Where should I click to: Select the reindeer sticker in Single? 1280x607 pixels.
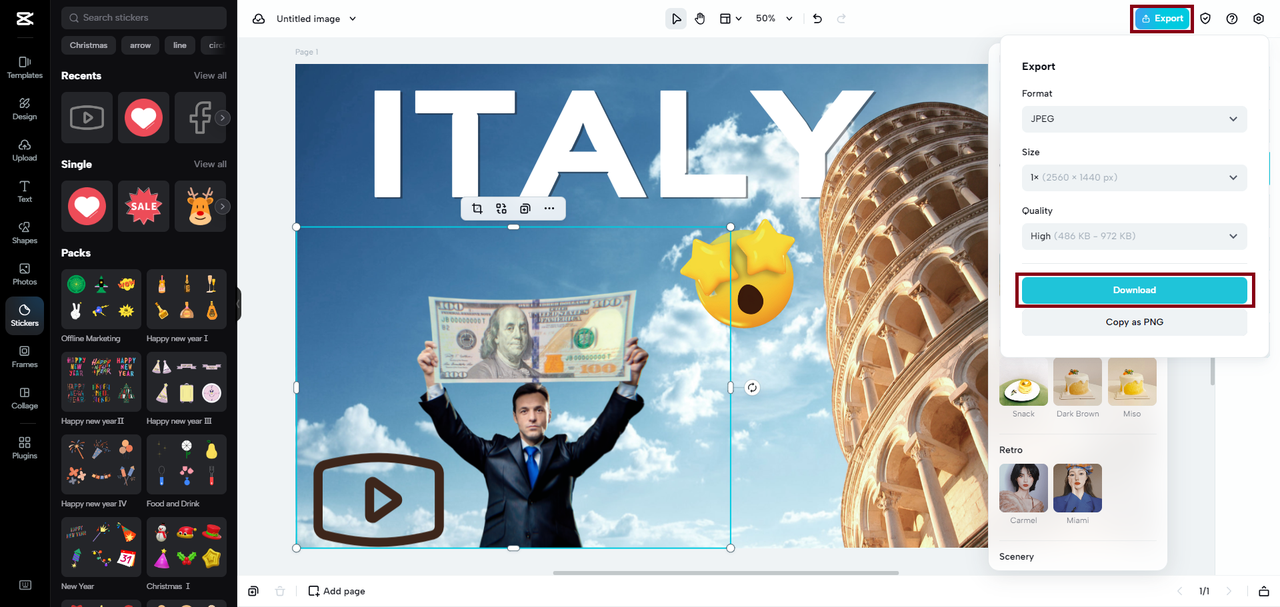pos(199,206)
